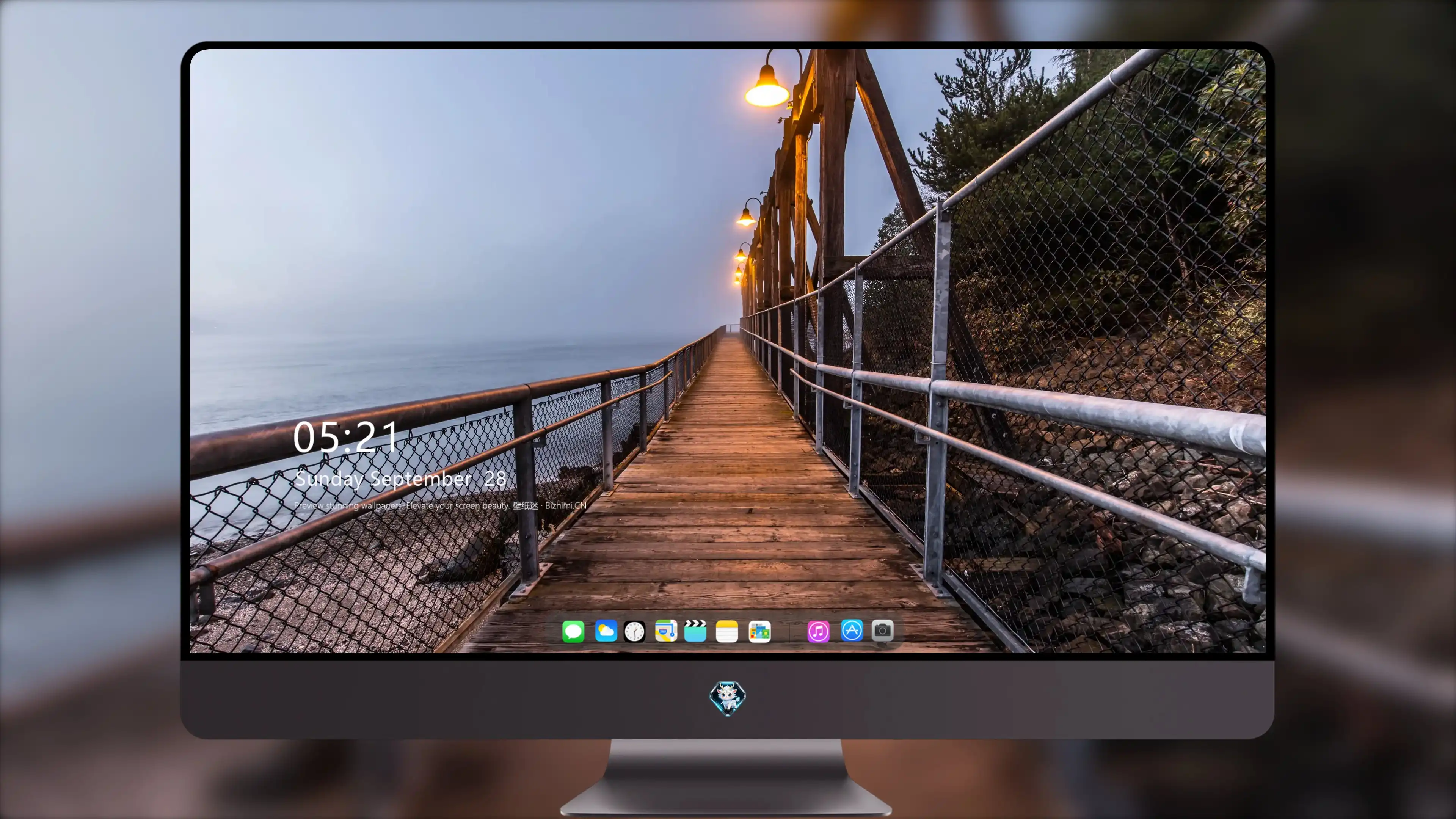Open the Clock app in the dock
1456x819 pixels.
[634, 631]
